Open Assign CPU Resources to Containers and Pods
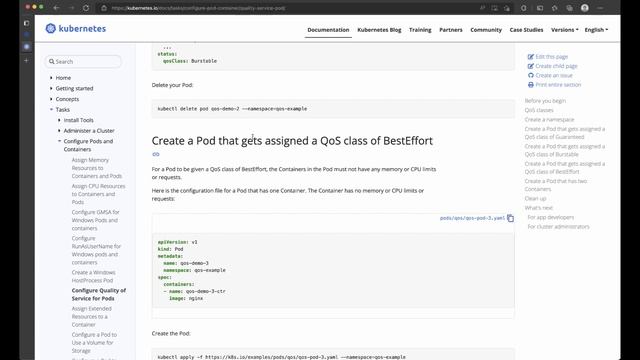Viewport: 640px width, 360px height. tap(98, 194)
